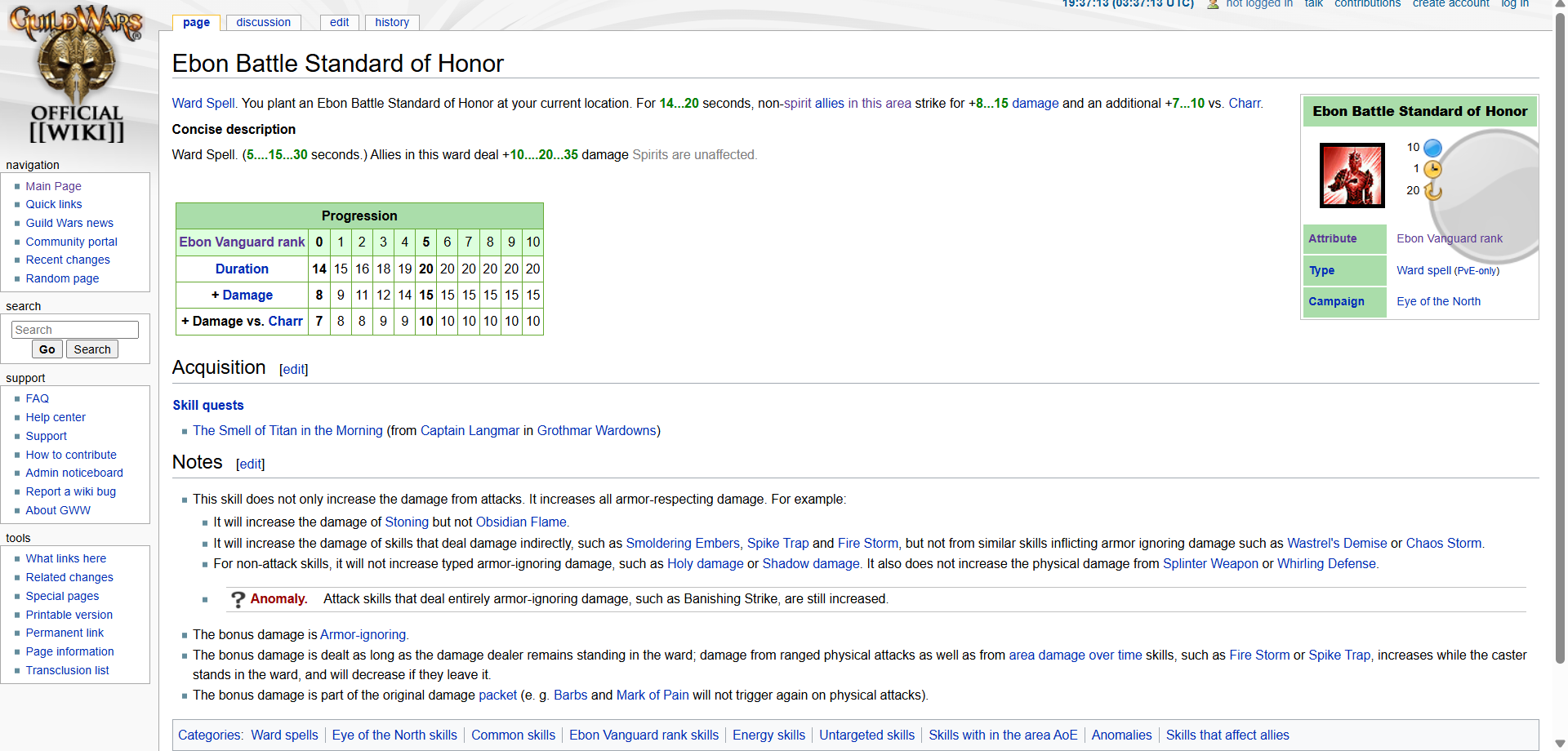1568x751 pixels.
Task: Select the page tab
Action: pyautogui.click(x=196, y=23)
